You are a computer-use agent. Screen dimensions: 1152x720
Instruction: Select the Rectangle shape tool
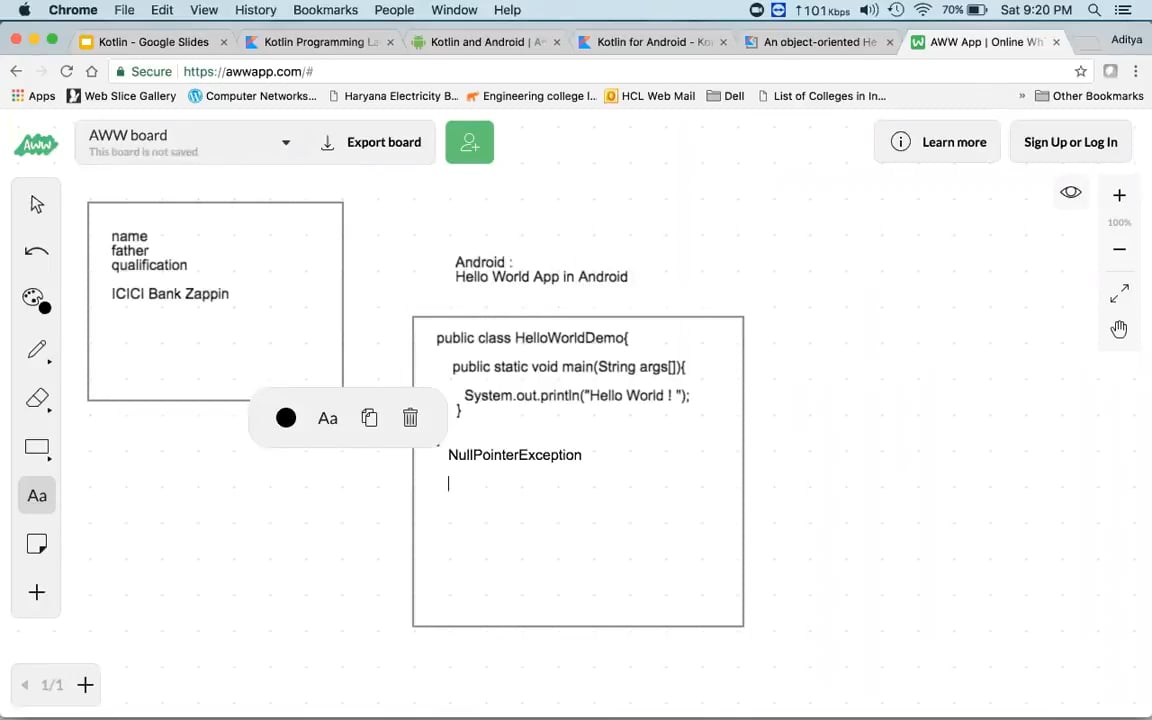(x=37, y=447)
